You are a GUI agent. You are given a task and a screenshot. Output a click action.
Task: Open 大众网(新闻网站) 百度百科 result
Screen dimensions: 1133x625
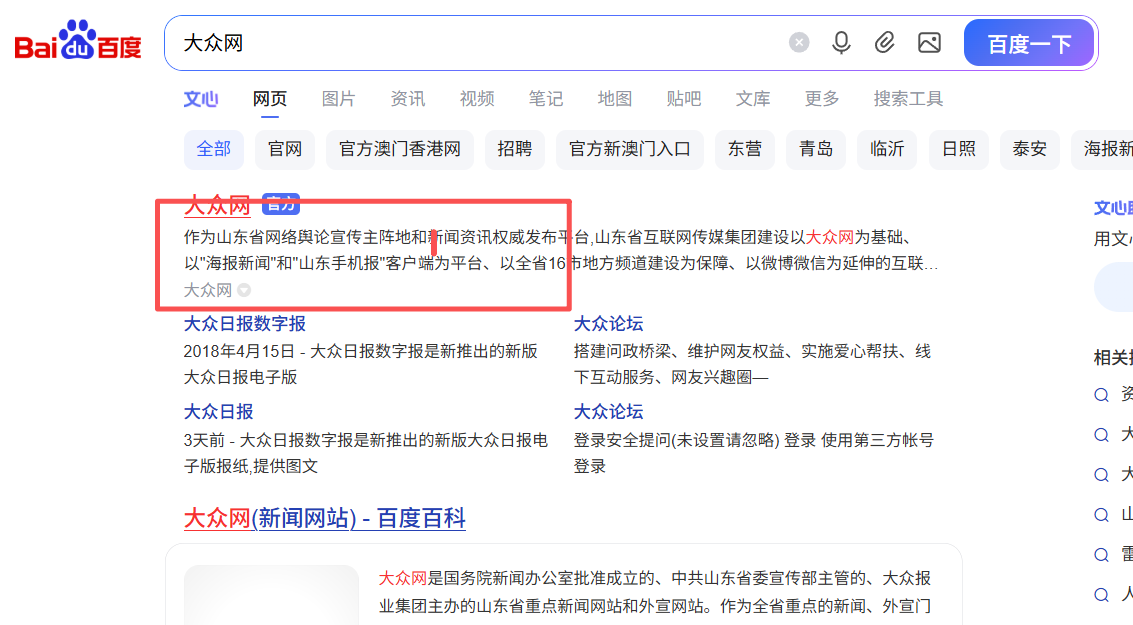click(x=324, y=519)
